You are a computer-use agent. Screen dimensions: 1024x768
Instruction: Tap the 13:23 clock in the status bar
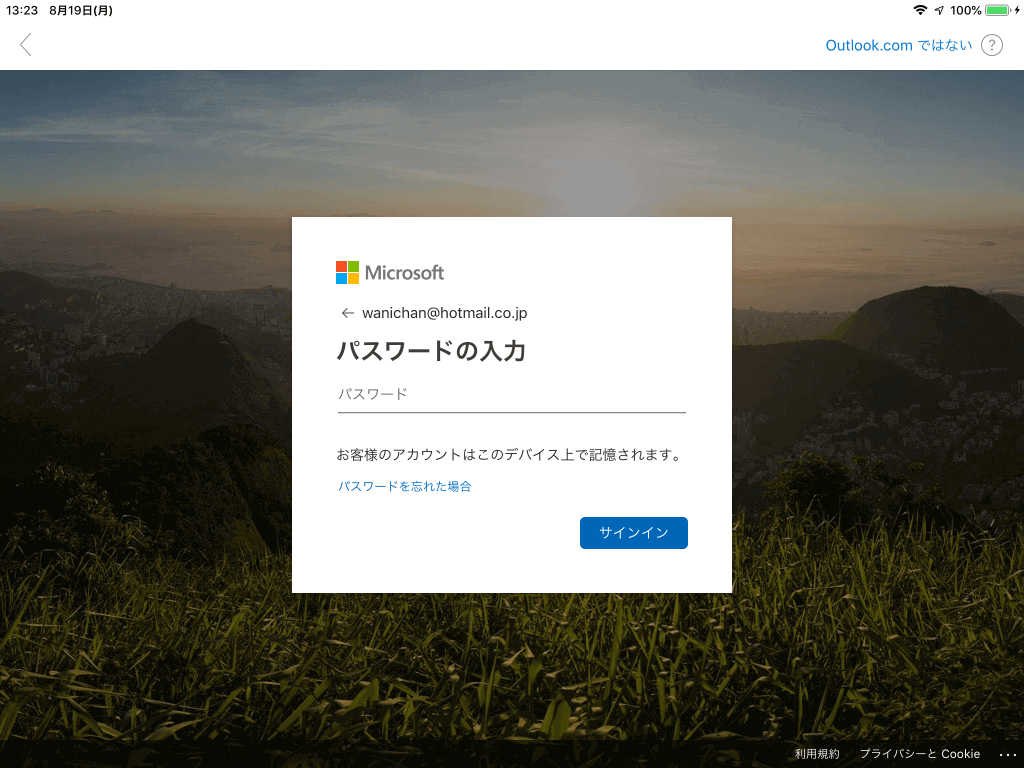pos(22,10)
